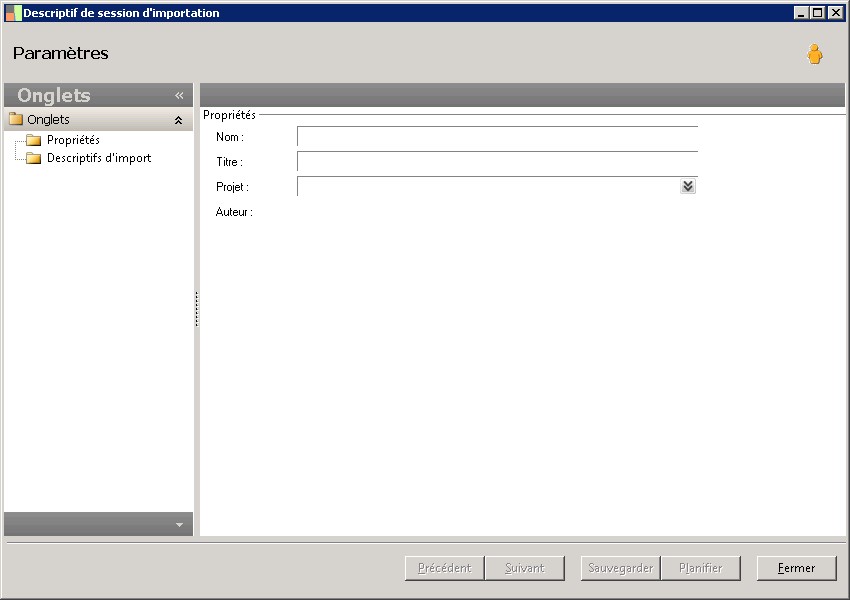Minimize the Descriptif de session window
The height and width of the screenshot is (600, 850).
coord(801,12)
